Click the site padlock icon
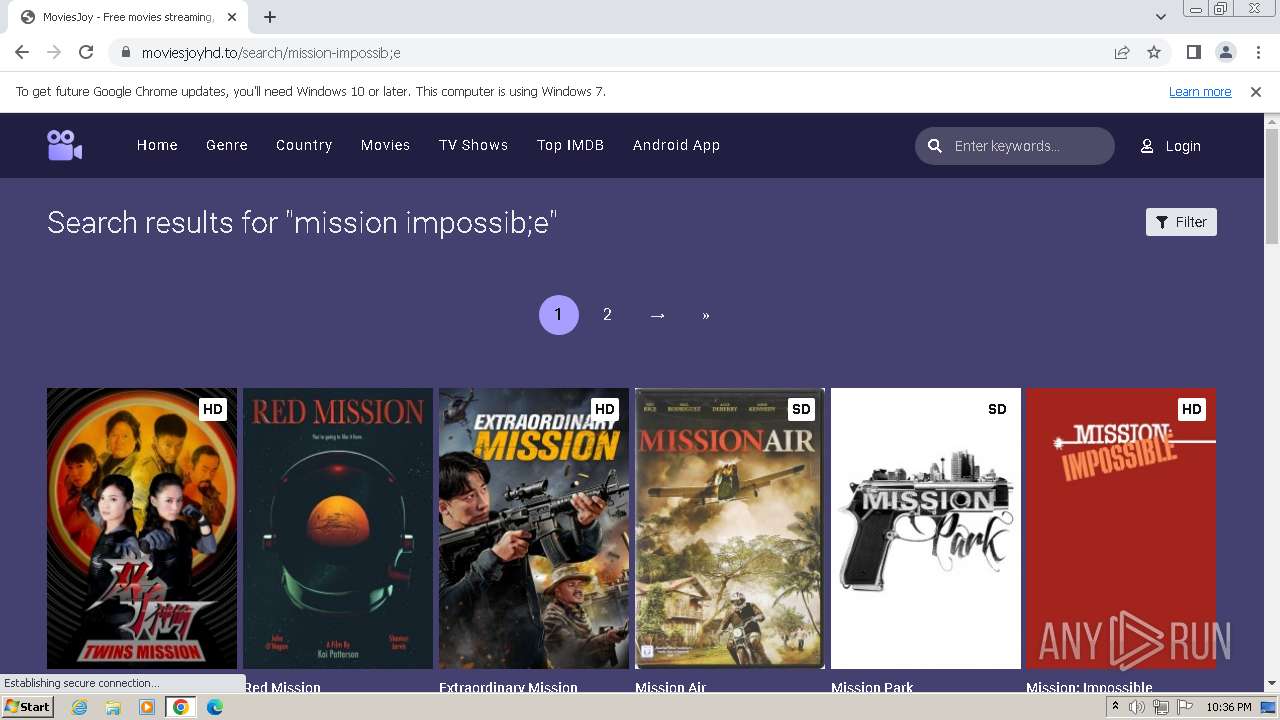 pyautogui.click(x=125, y=52)
